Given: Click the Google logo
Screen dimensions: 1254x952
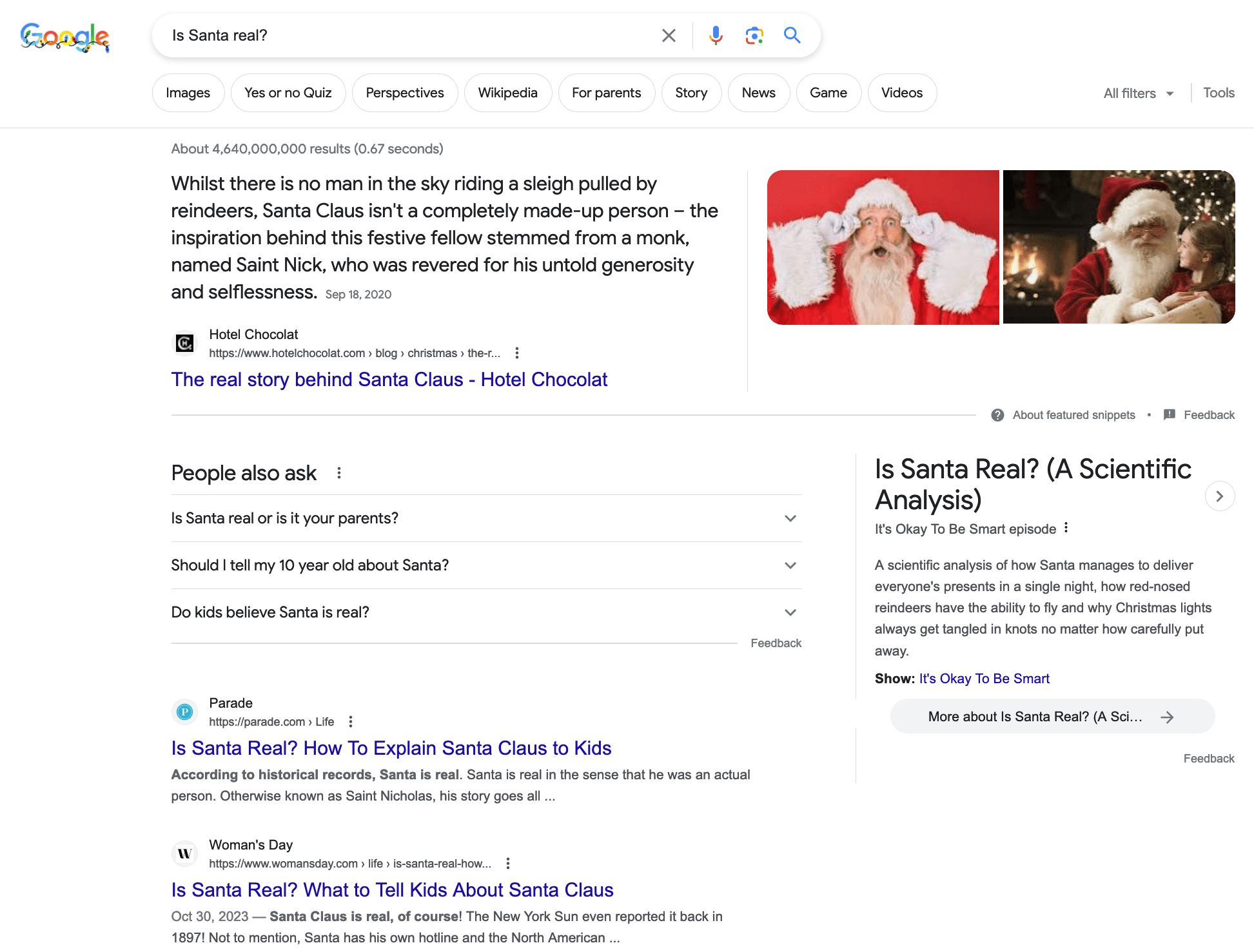Looking at the screenshot, I should (64, 37).
